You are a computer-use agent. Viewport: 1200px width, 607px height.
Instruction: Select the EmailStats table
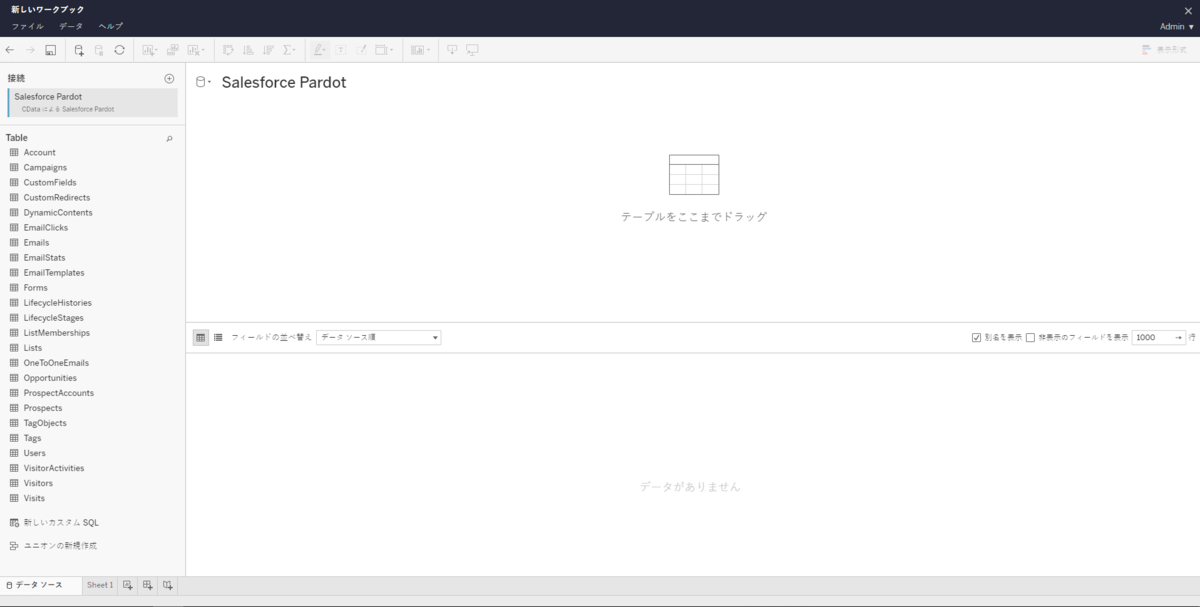pos(45,257)
